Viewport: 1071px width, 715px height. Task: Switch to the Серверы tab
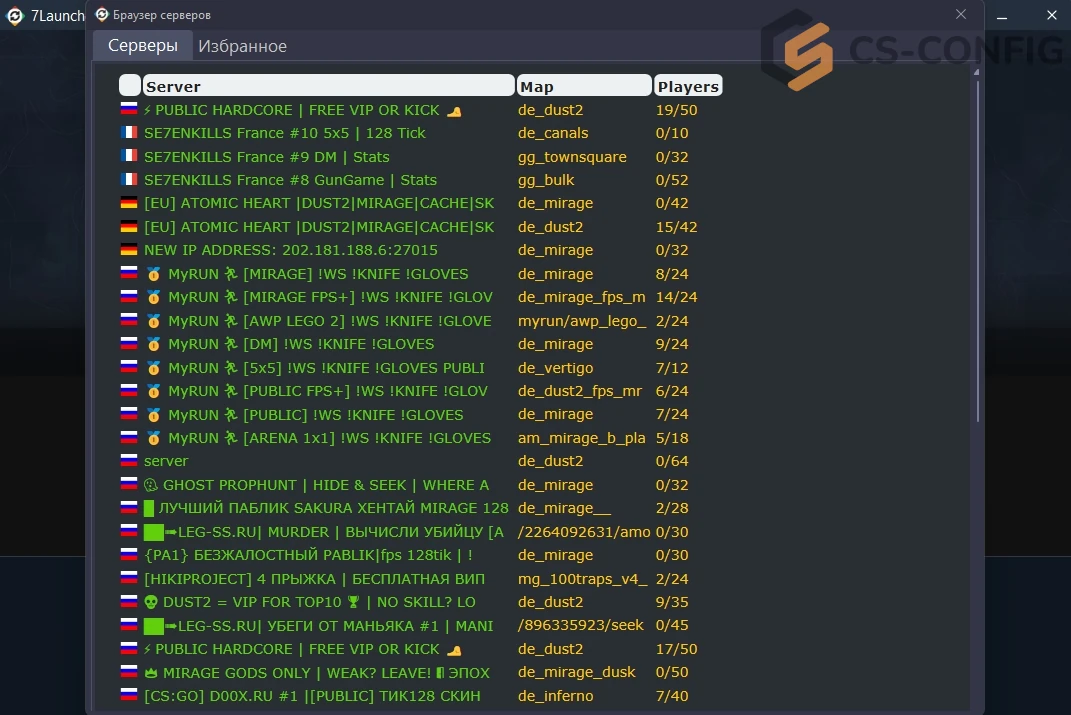click(142, 46)
